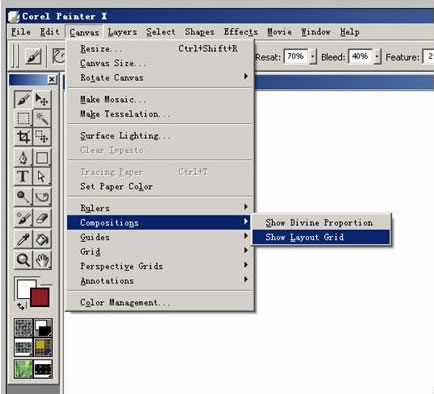
Task: Select the Eraser tool
Action: click(42, 218)
